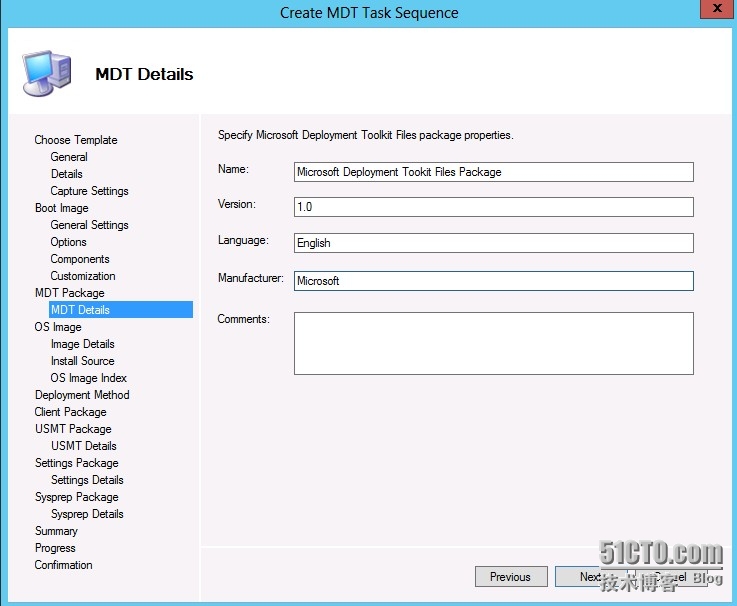
Task: Click the 'Create MDT Task Sequence' title bar
Action: click(369, 13)
